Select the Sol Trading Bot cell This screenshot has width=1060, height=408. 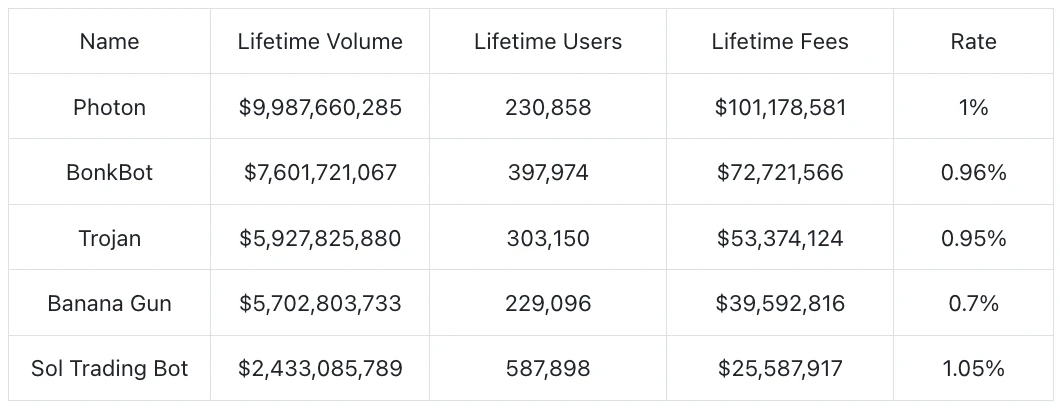(109, 369)
